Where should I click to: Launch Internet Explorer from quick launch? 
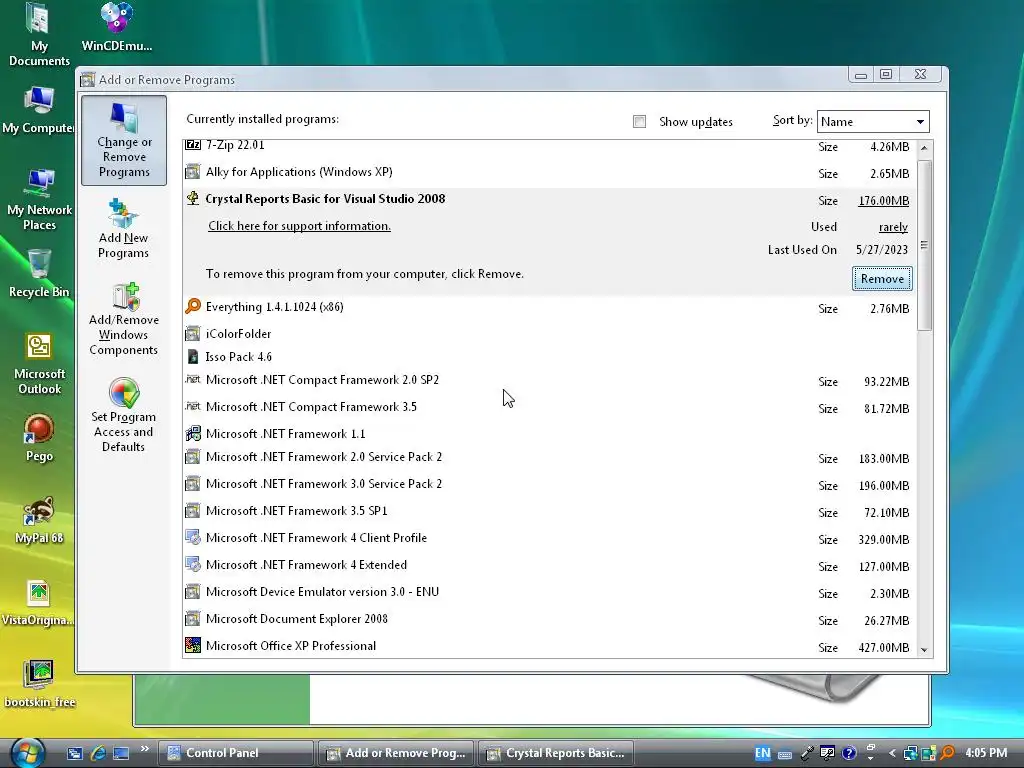(99, 753)
